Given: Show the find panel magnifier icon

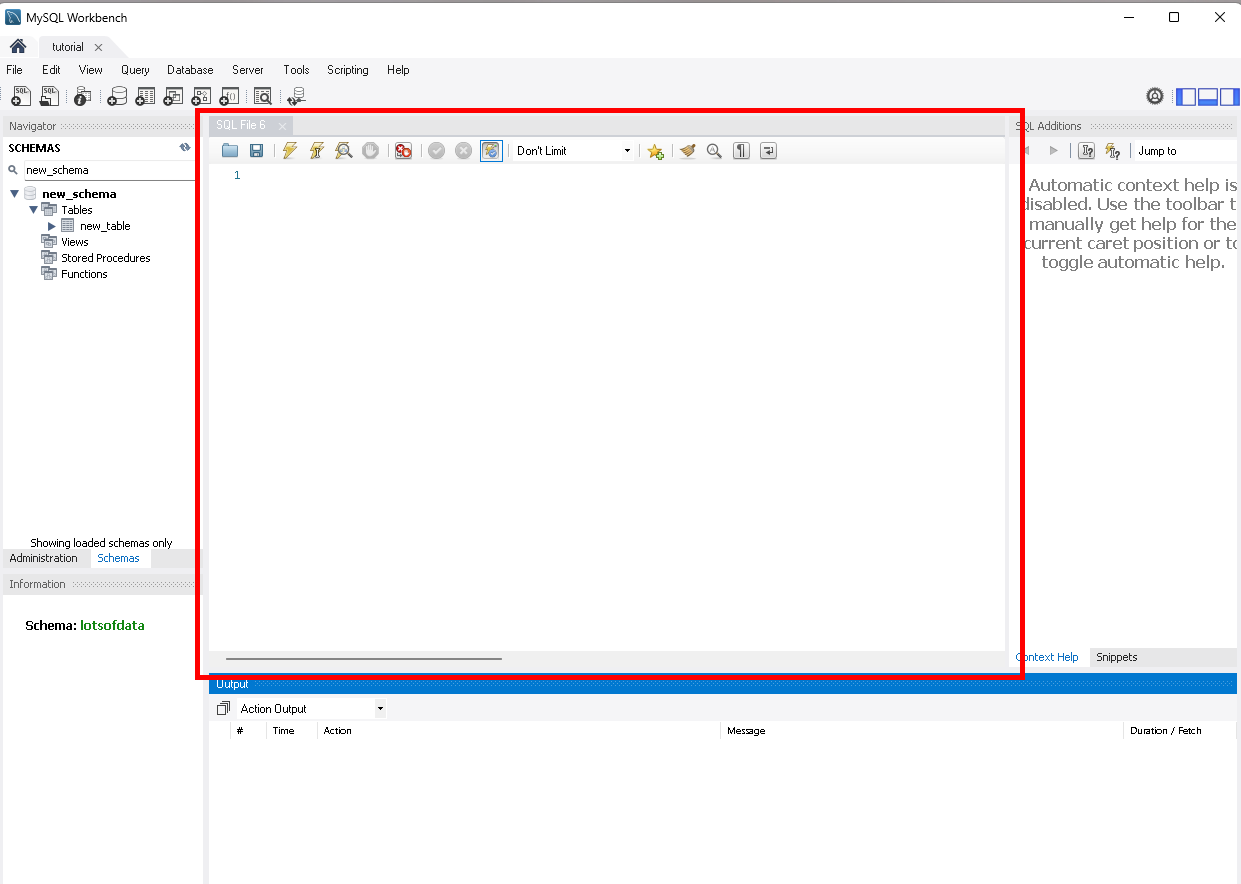Looking at the screenshot, I should 714,151.
